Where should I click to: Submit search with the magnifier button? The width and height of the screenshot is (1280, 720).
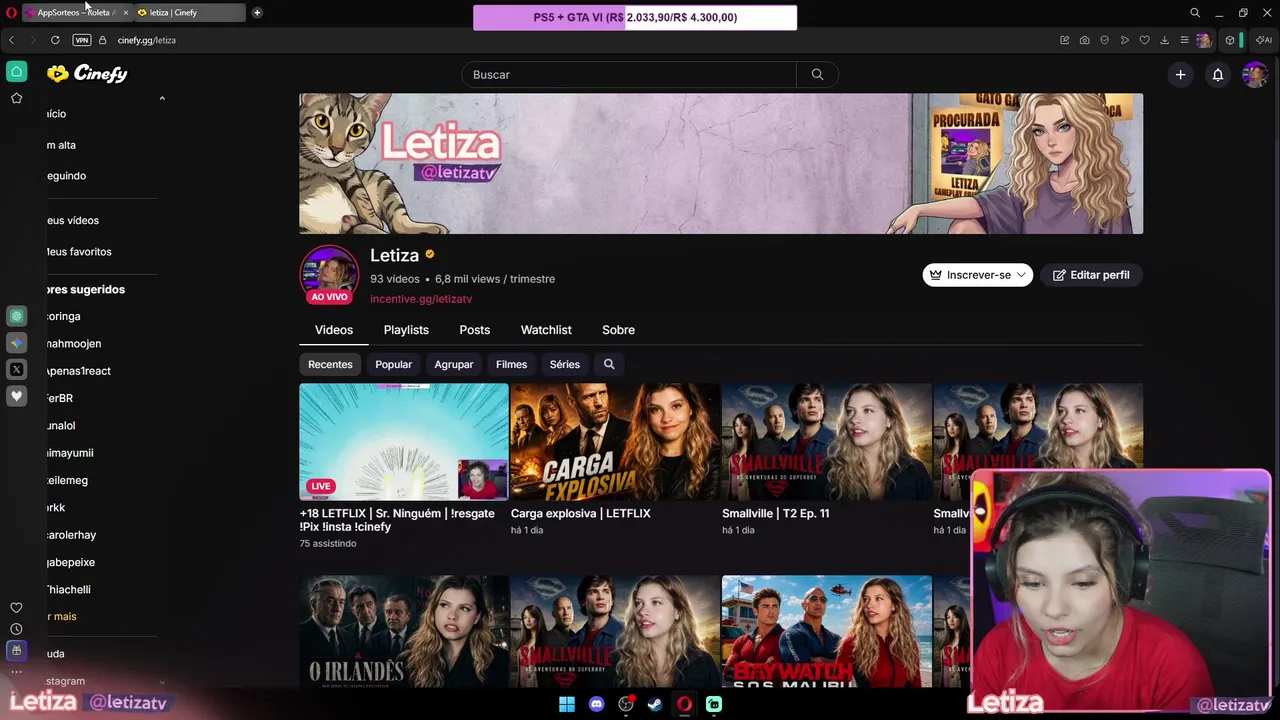pos(817,74)
